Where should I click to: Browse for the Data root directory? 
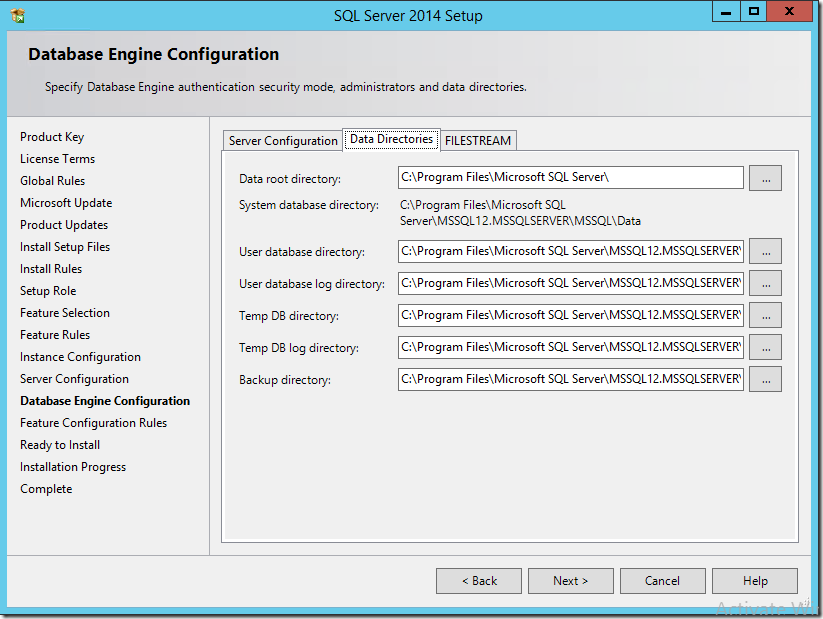[765, 178]
